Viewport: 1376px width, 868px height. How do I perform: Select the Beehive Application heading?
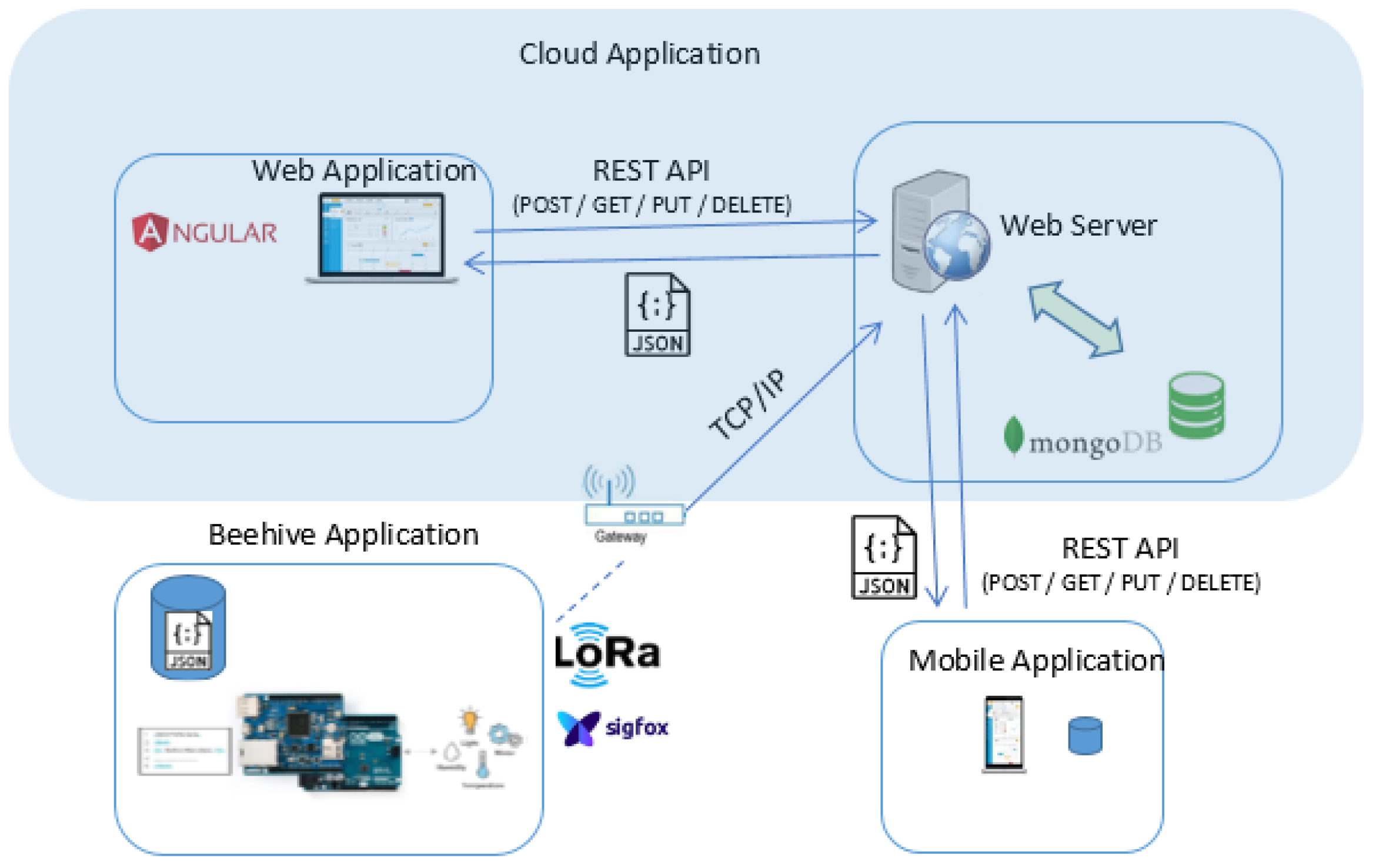pyautogui.click(x=343, y=535)
